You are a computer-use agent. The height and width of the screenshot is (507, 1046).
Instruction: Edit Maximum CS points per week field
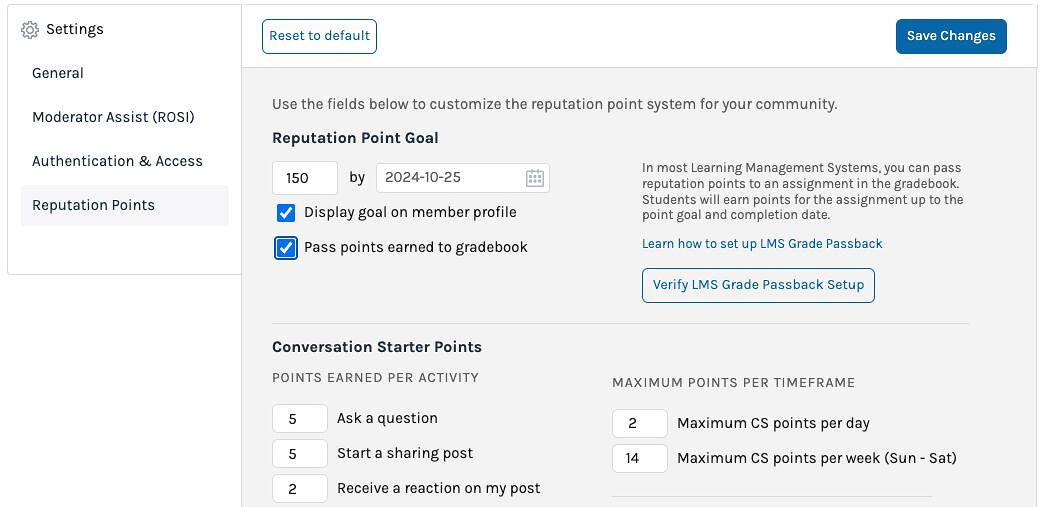639,459
